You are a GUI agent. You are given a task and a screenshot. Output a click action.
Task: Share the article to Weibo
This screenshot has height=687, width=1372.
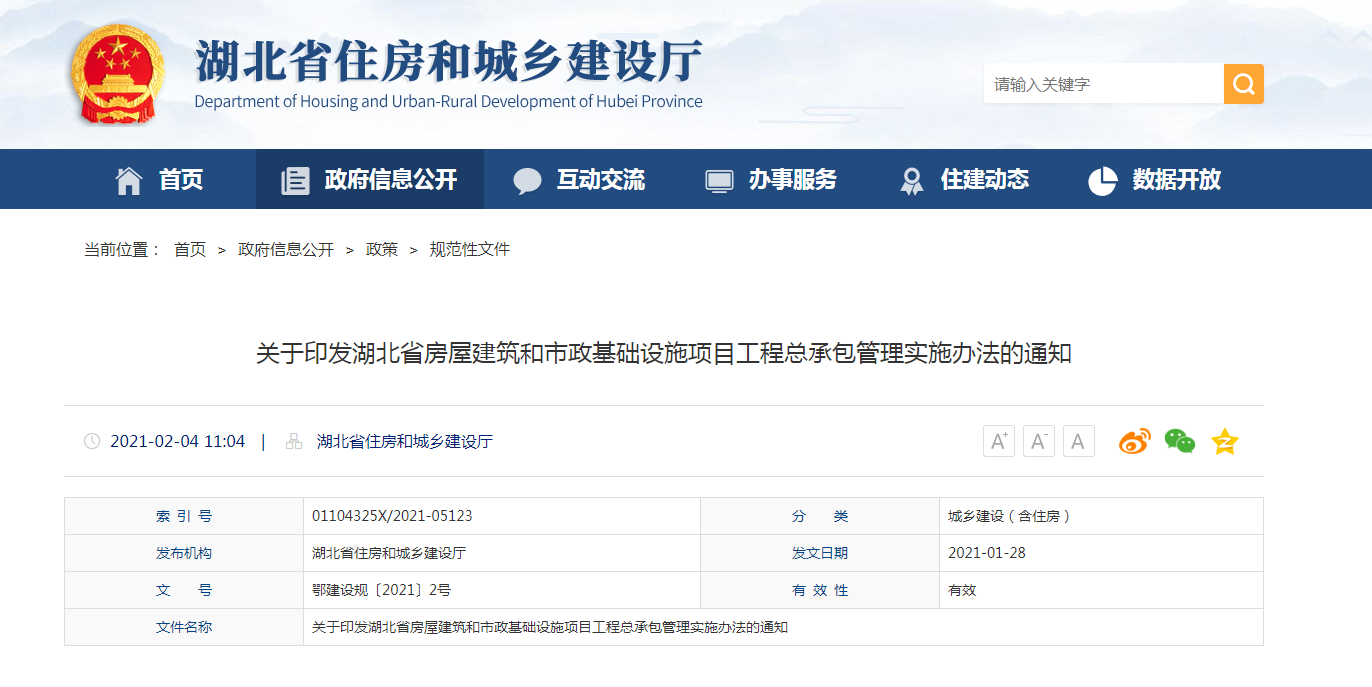coord(1134,441)
